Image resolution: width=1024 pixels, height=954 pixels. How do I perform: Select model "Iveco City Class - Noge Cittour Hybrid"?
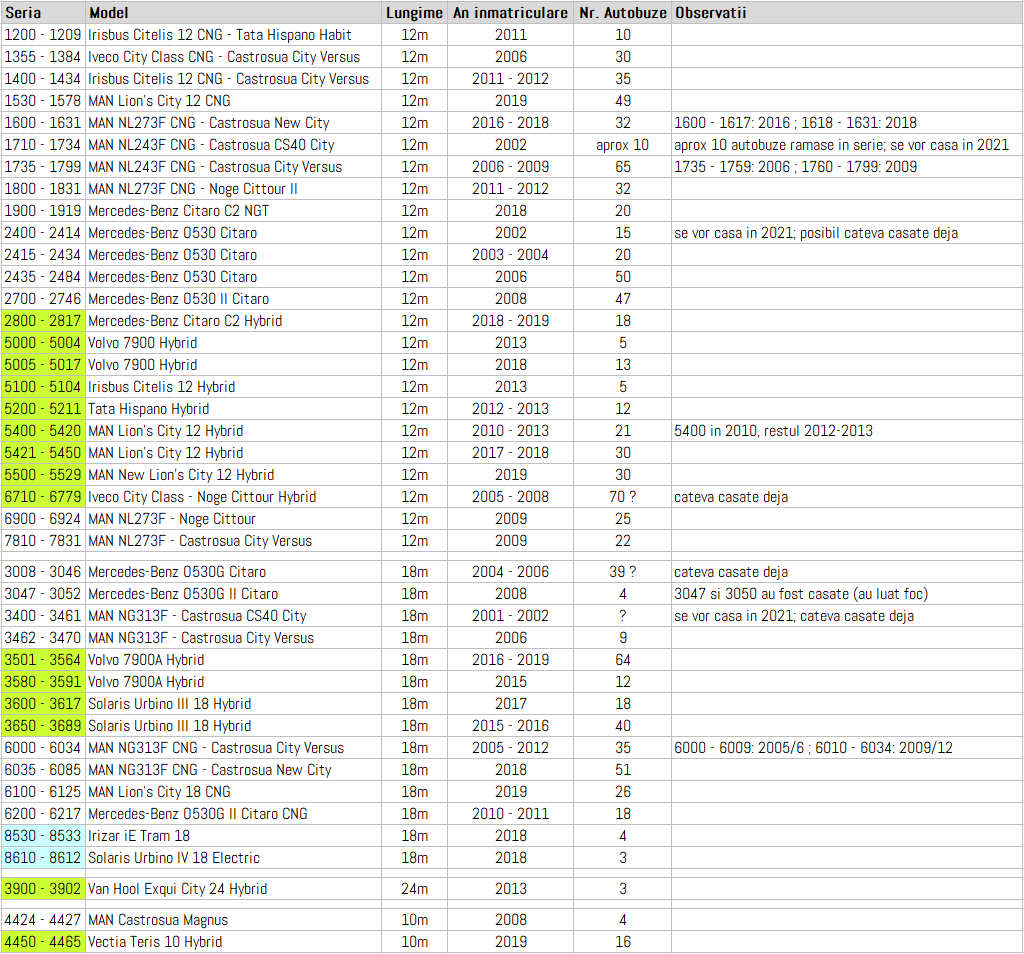202,498
